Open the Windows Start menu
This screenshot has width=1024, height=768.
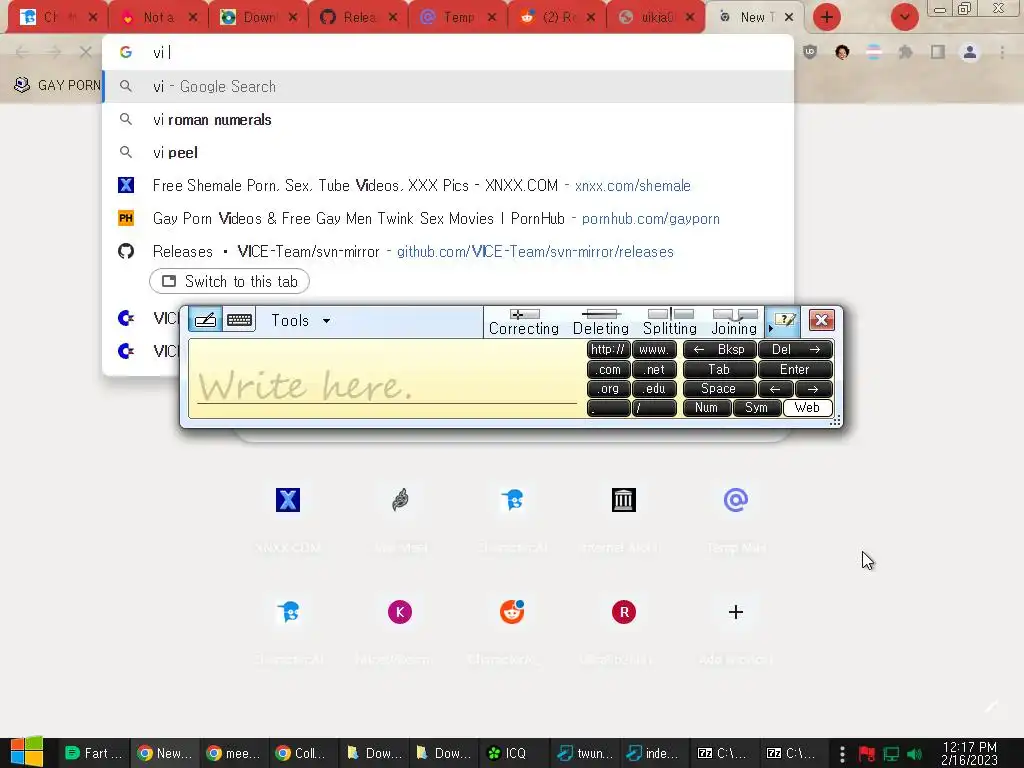[27, 752]
